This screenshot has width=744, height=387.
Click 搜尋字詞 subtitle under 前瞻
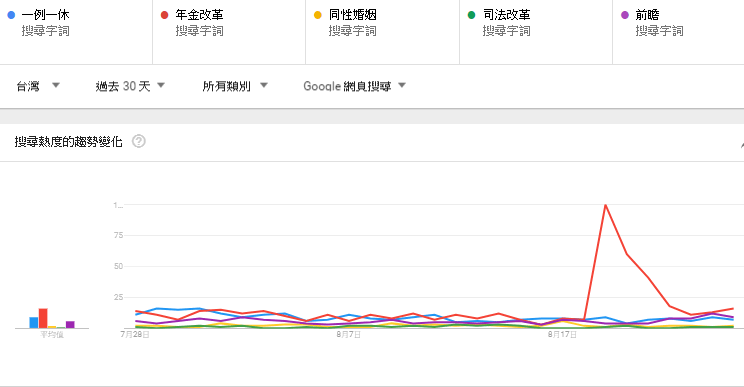tap(660, 31)
